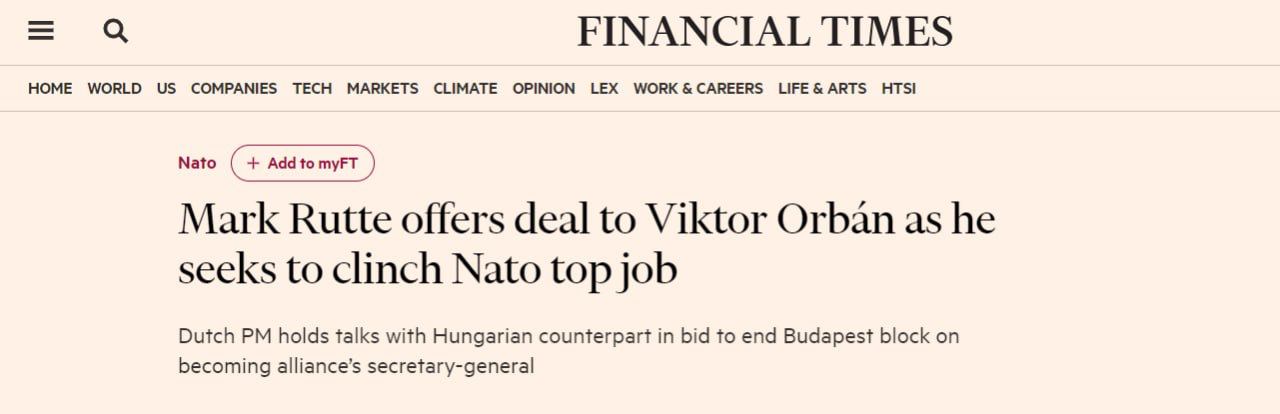Open the hamburger navigation menu

coord(41,32)
